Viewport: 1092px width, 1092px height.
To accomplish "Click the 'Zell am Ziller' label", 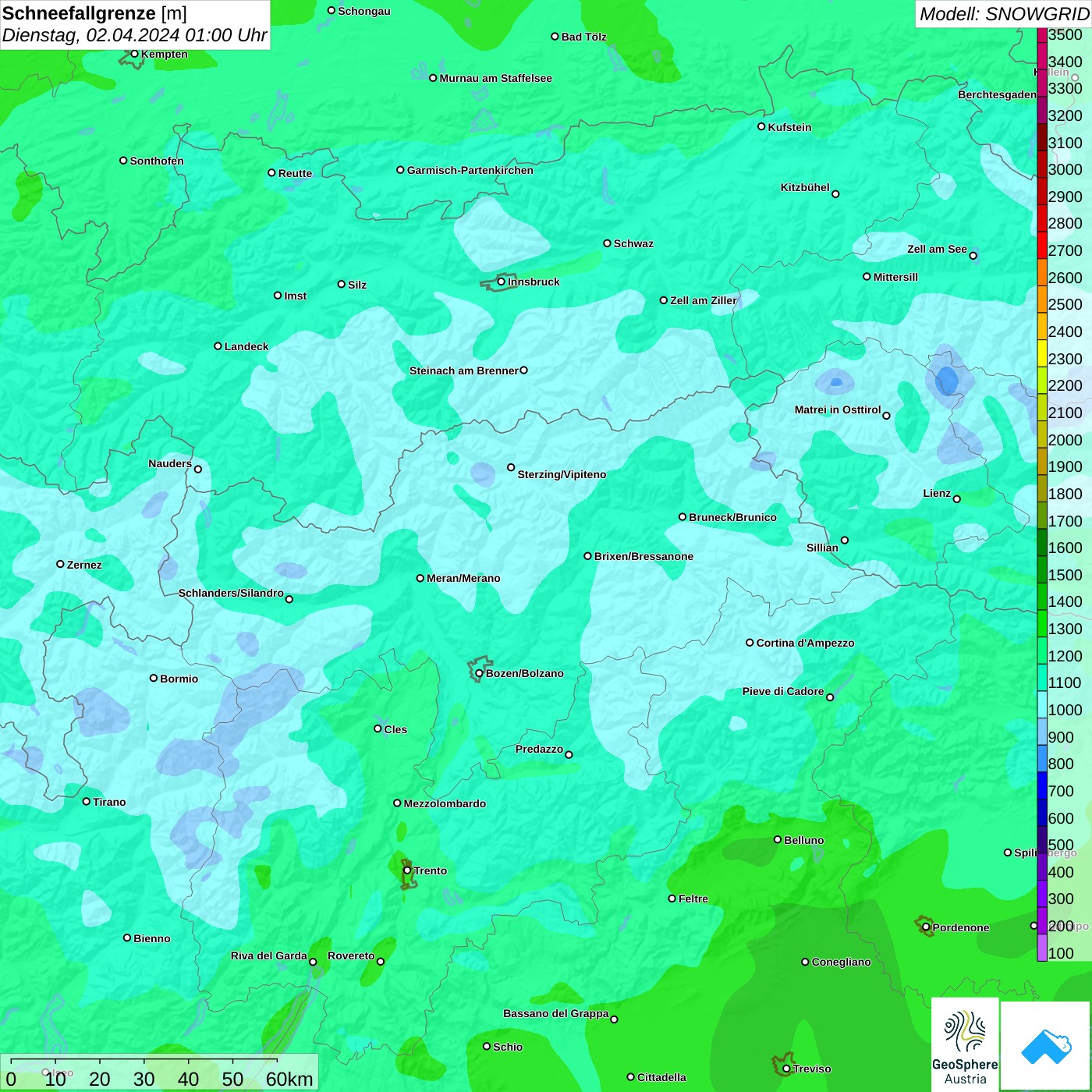I will 704,300.
